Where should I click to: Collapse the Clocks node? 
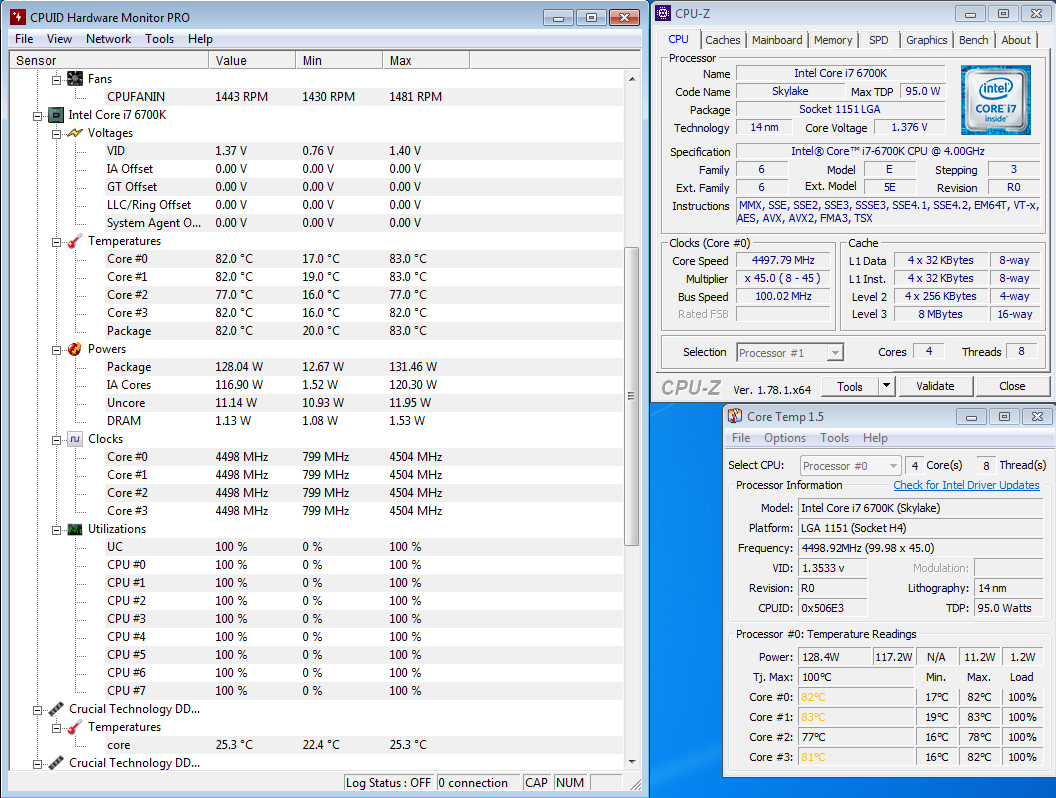(57, 440)
